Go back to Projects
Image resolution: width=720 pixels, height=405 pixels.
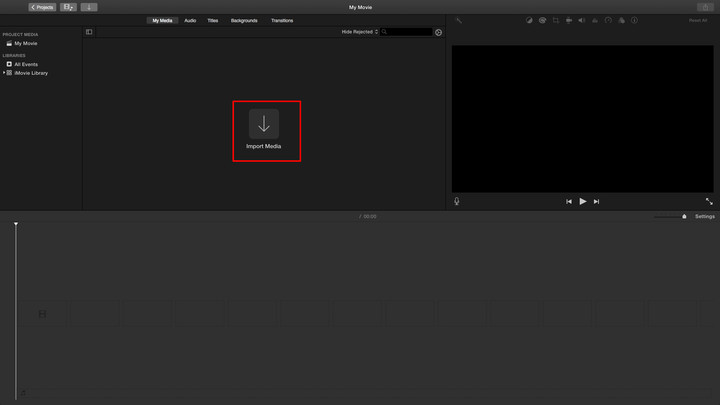[42, 7]
